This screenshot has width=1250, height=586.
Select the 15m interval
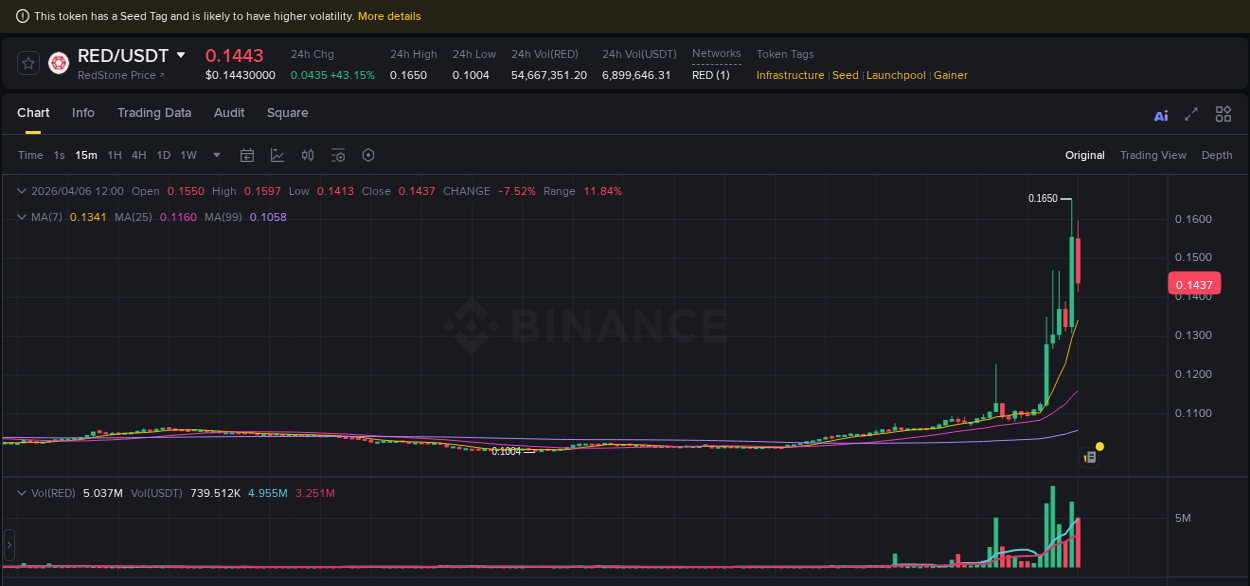pos(86,155)
